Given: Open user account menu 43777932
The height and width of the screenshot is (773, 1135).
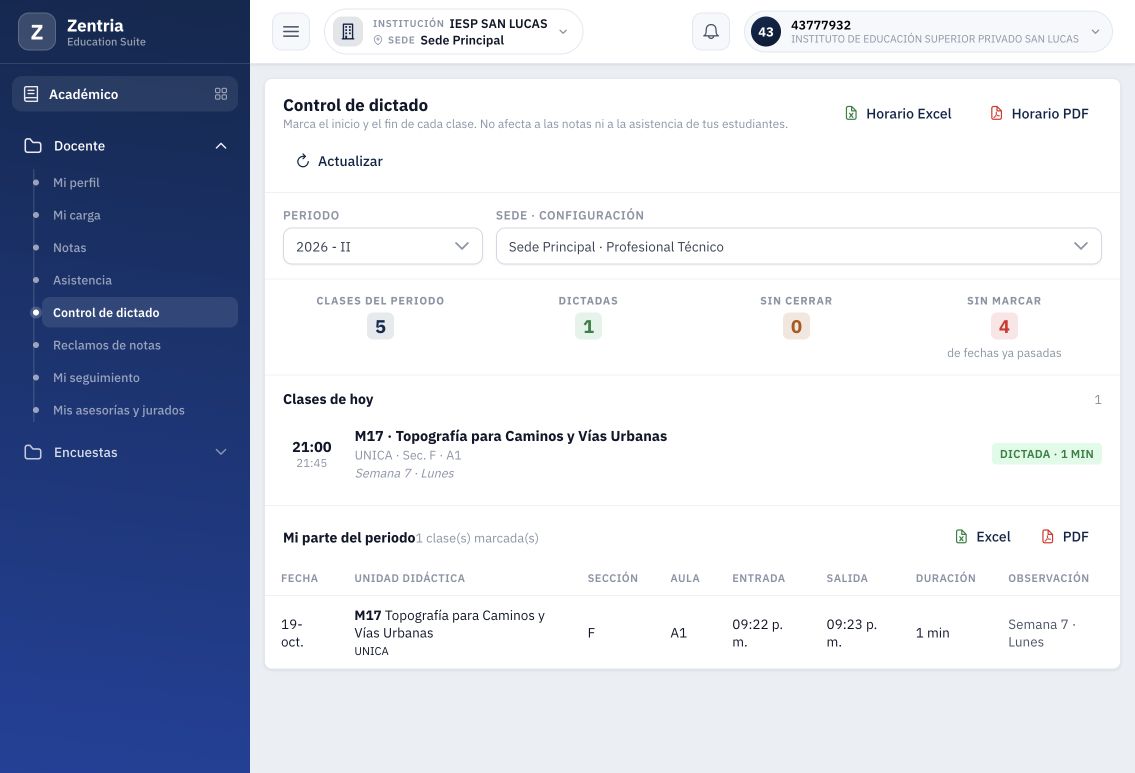Looking at the screenshot, I should click(x=928, y=32).
